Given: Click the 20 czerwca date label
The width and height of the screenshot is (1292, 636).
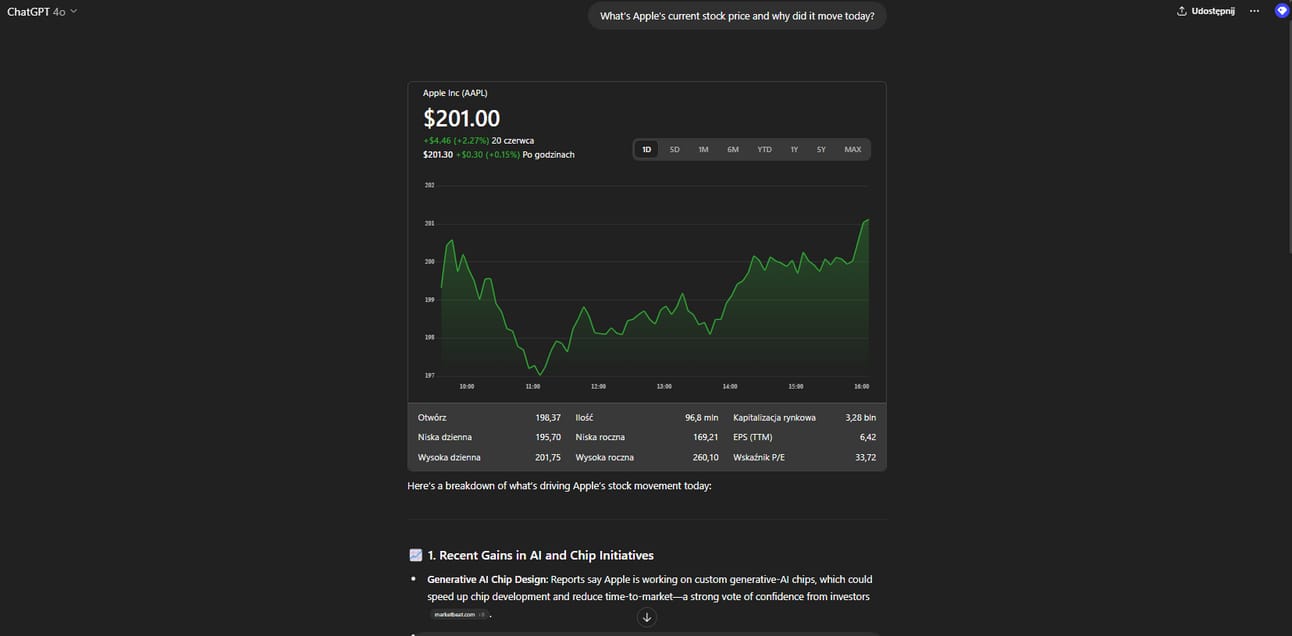Looking at the screenshot, I should pyautogui.click(x=513, y=141).
